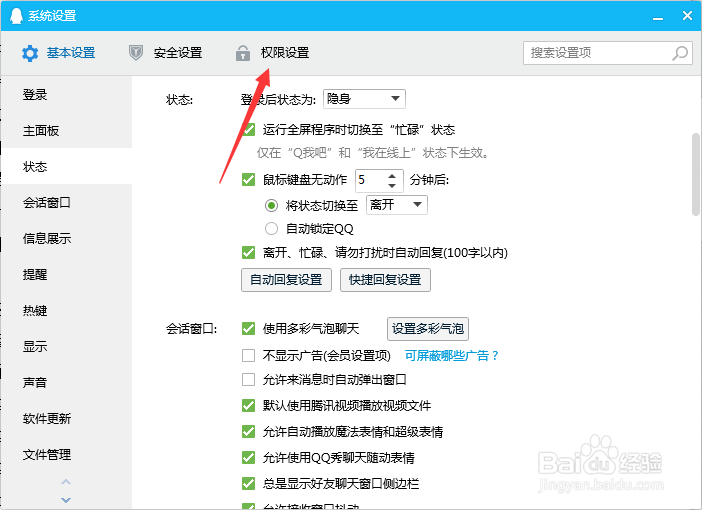Image resolution: width=702 pixels, height=510 pixels.
Task: Click the gear icon for 基本设置
Action: pos(30,53)
